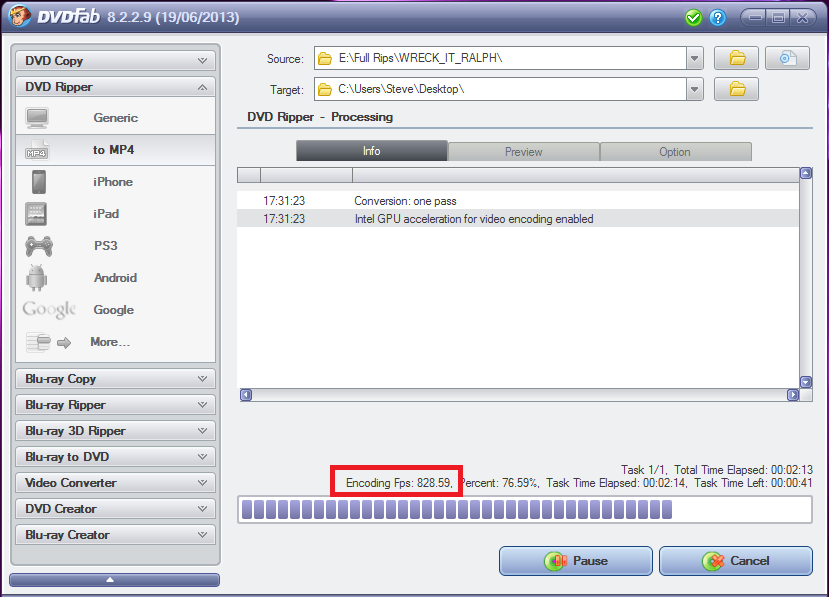Click the log scroll right arrow
The width and height of the screenshot is (829, 597).
click(793, 395)
